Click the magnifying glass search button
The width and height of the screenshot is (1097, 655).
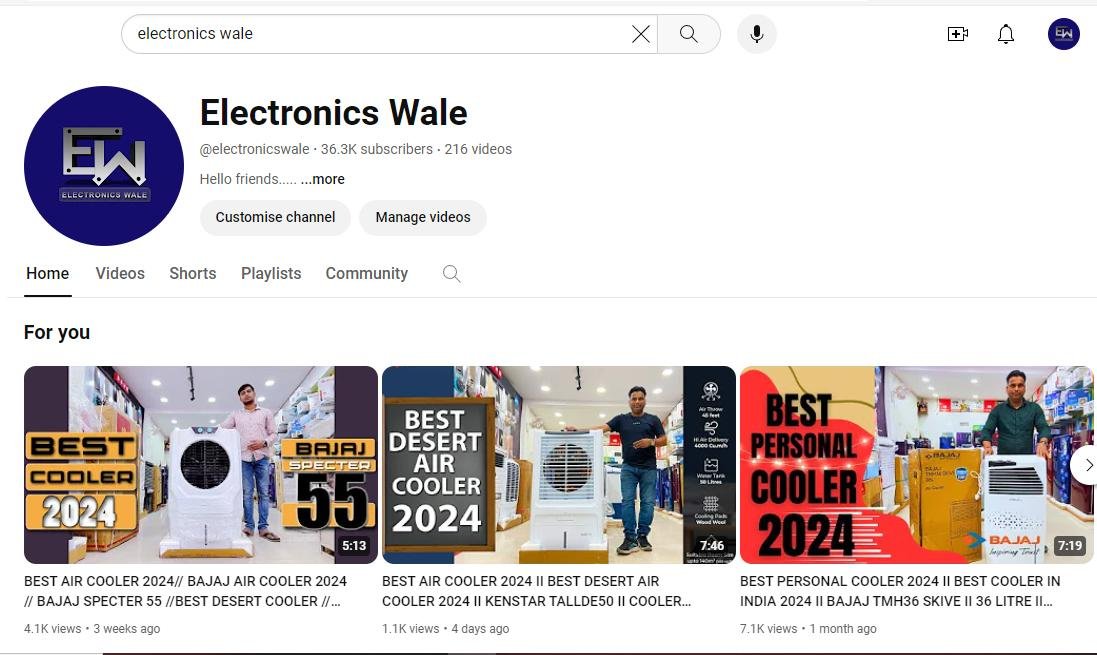689,34
